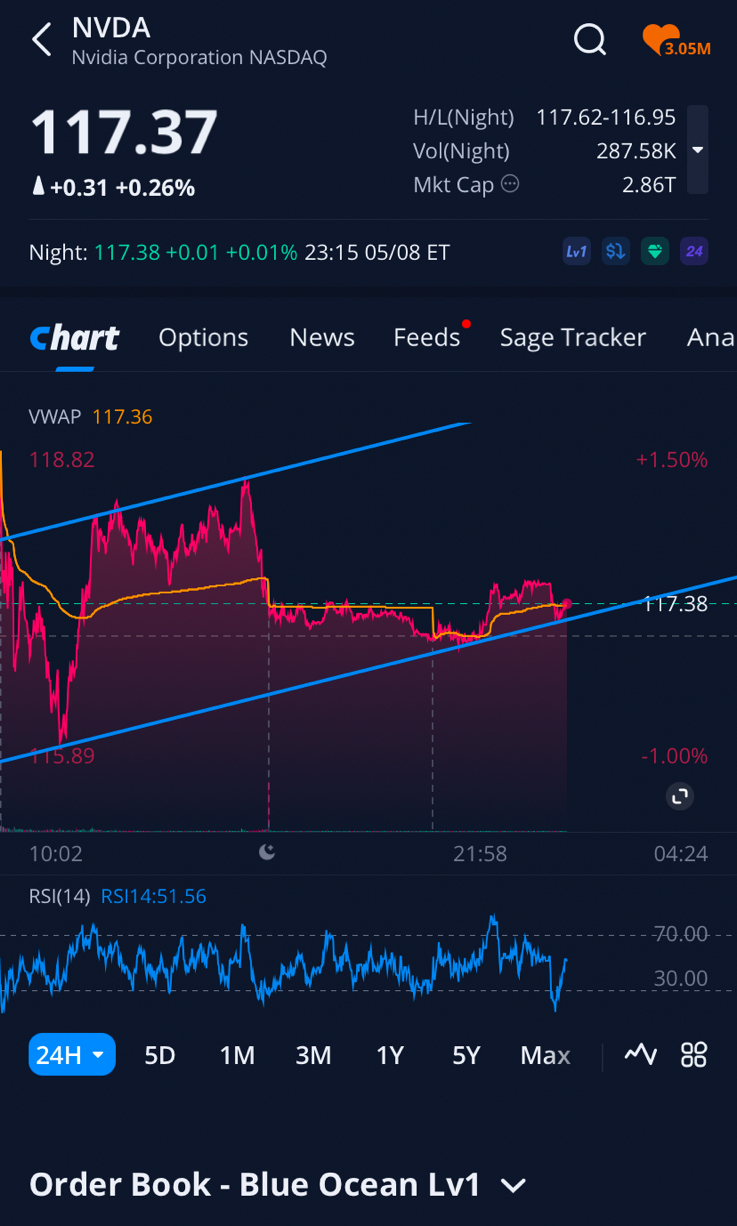Tap the NVDA ticker title
The width and height of the screenshot is (737, 1226).
(111, 27)
